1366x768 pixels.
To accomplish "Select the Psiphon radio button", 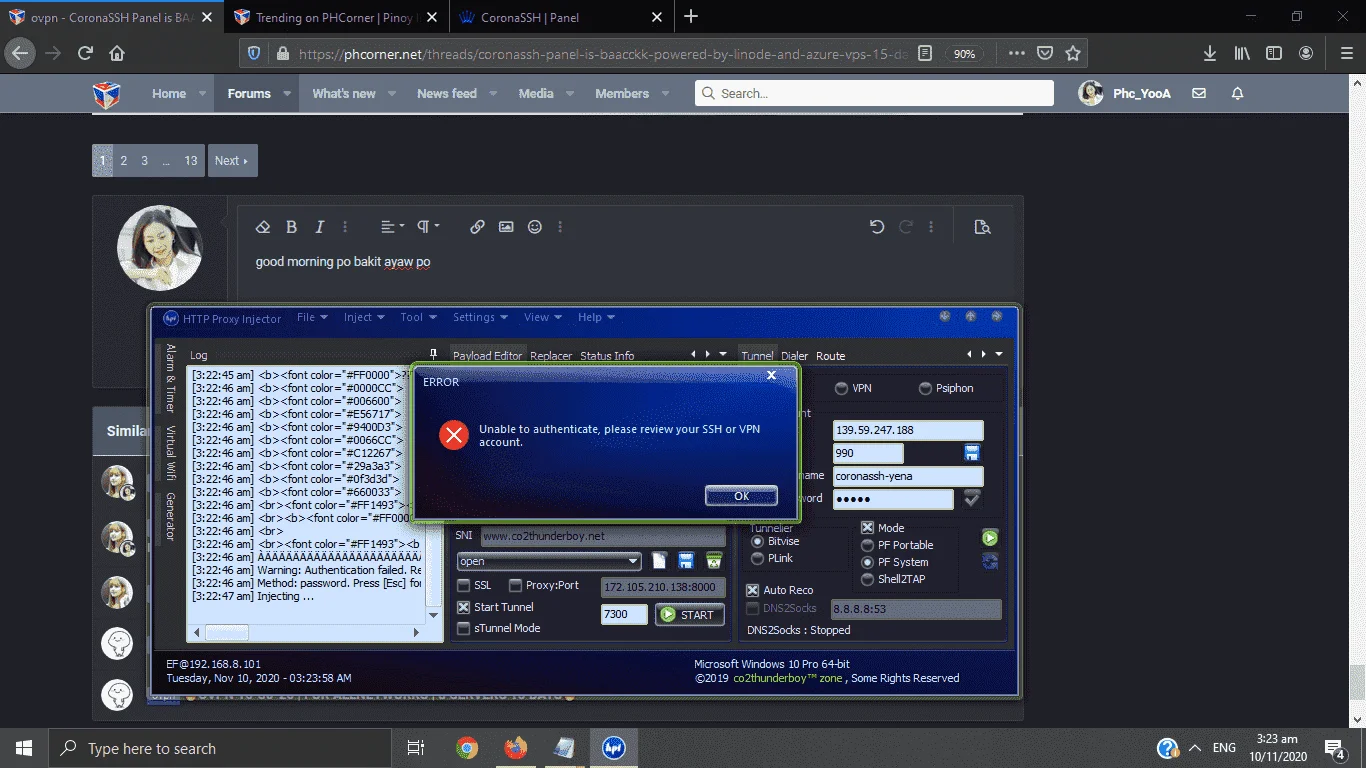I will pos(925,388).
